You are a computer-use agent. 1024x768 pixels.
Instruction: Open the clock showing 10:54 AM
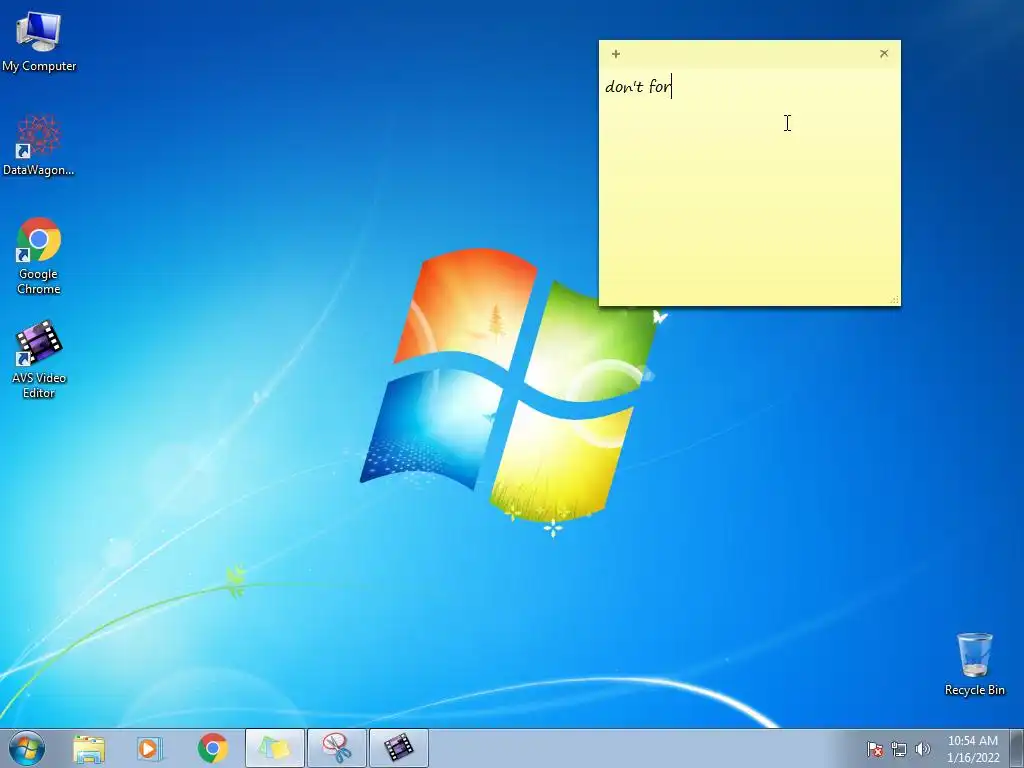pos(973,749)
